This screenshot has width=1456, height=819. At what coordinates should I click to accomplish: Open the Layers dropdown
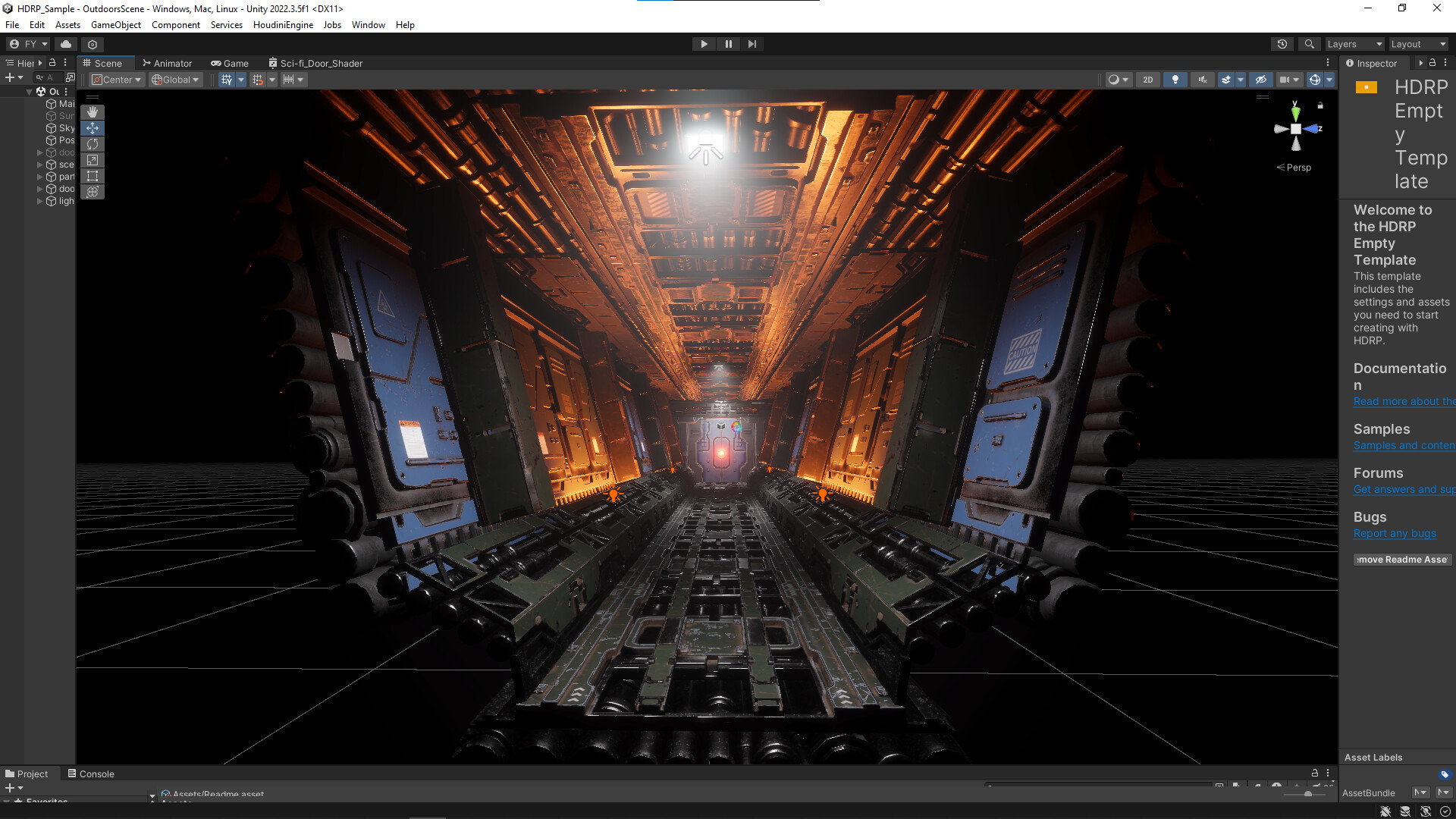[x=1354, y=44]
